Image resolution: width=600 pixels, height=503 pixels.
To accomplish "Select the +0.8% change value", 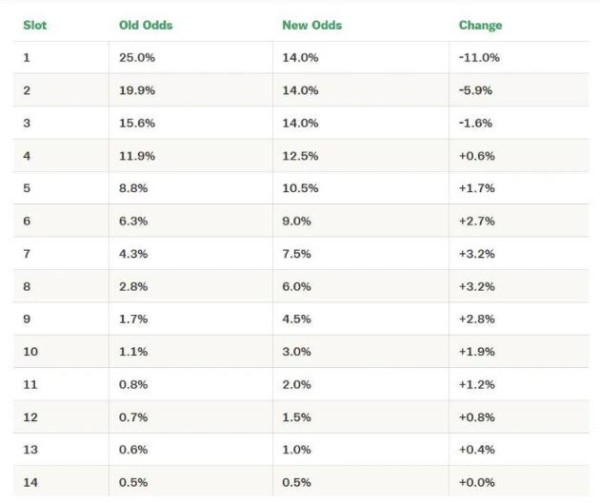I will [477, 416].
